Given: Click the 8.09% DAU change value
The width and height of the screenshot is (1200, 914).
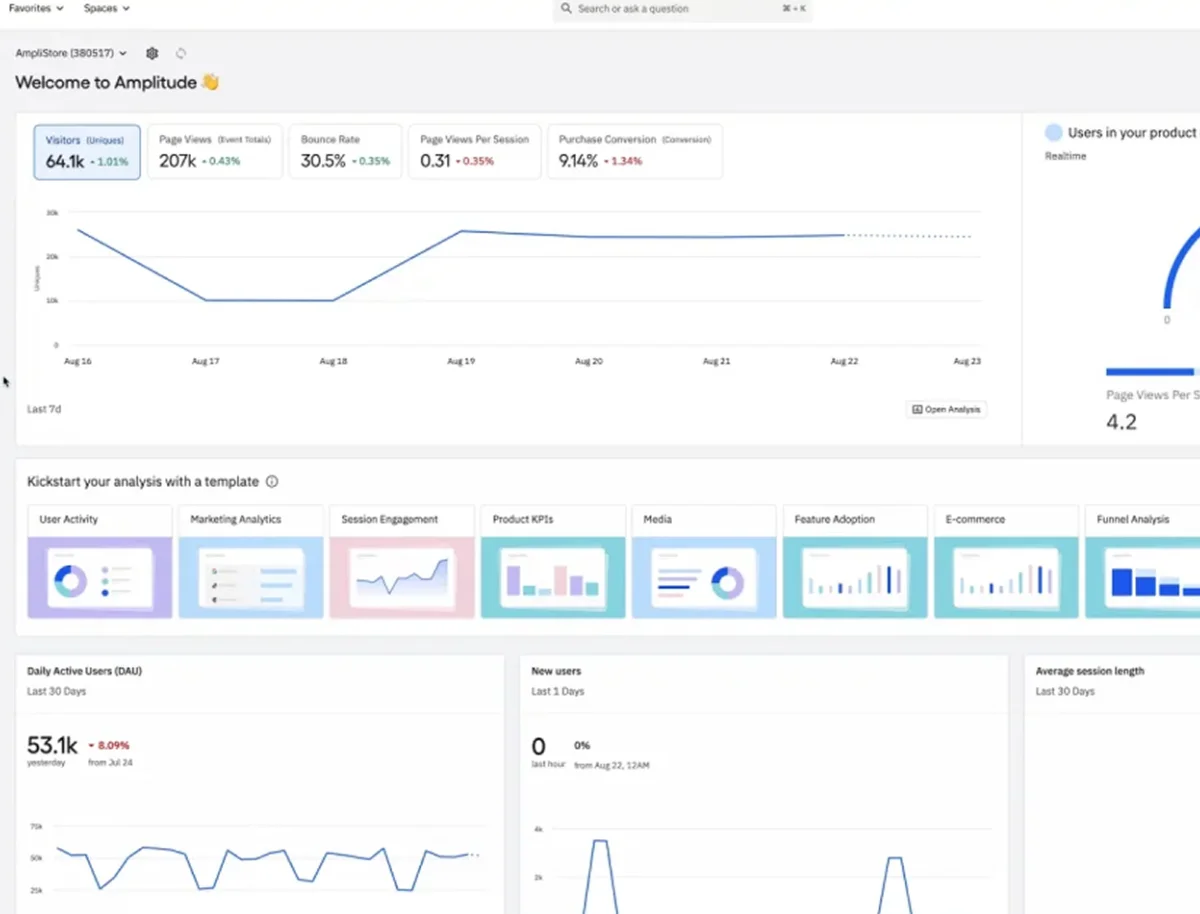Looking at the screenshot, I should point(114,745).
